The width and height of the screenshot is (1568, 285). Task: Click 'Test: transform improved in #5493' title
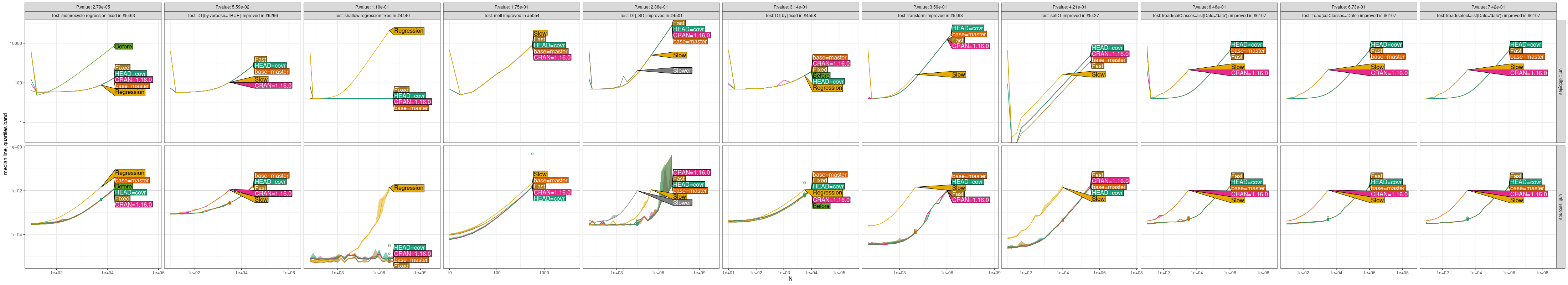[929, 16]
